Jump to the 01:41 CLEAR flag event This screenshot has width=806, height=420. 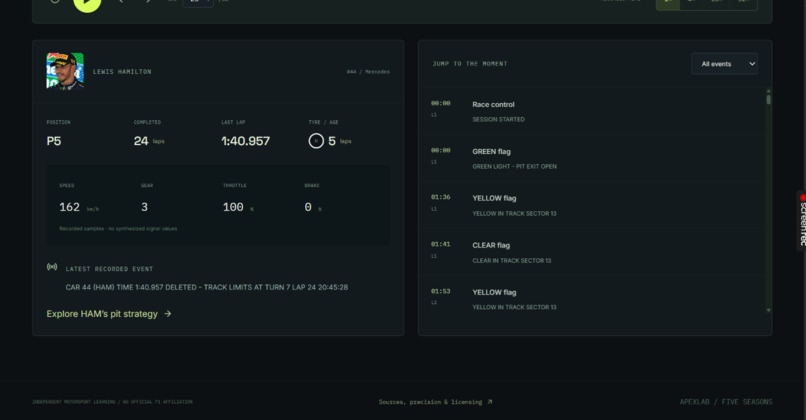point(593,252)
